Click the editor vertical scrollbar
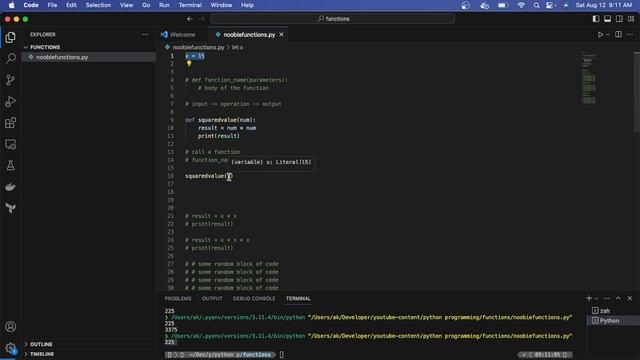 [x=637, y=92]
